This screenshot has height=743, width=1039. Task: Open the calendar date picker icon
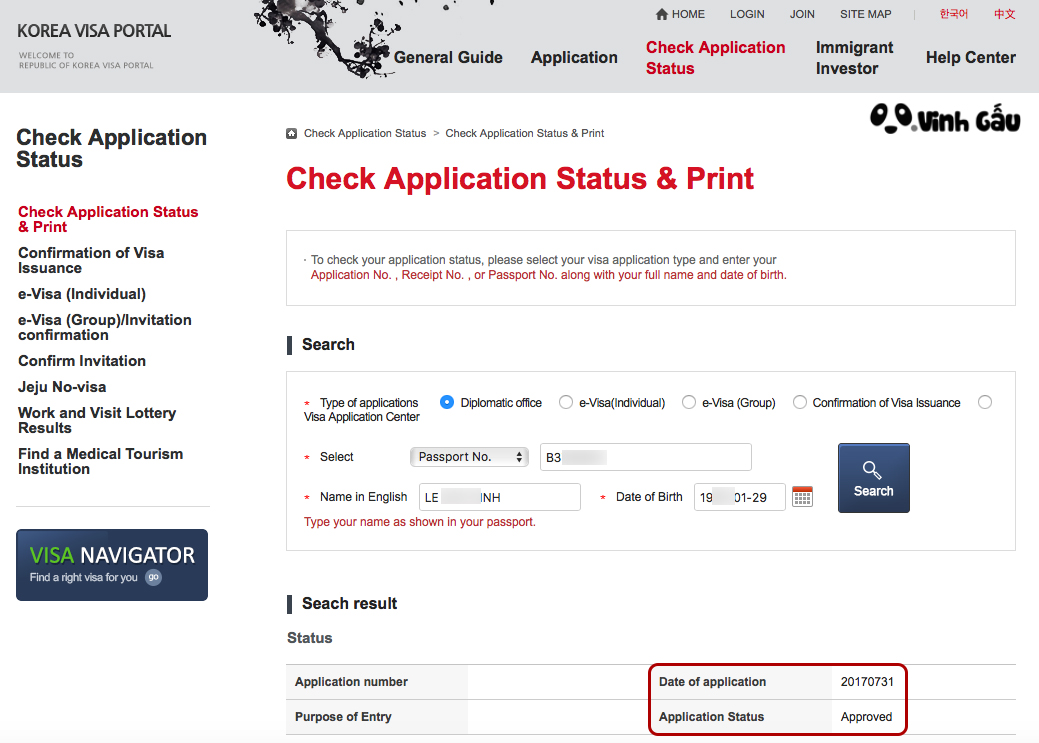802,496
